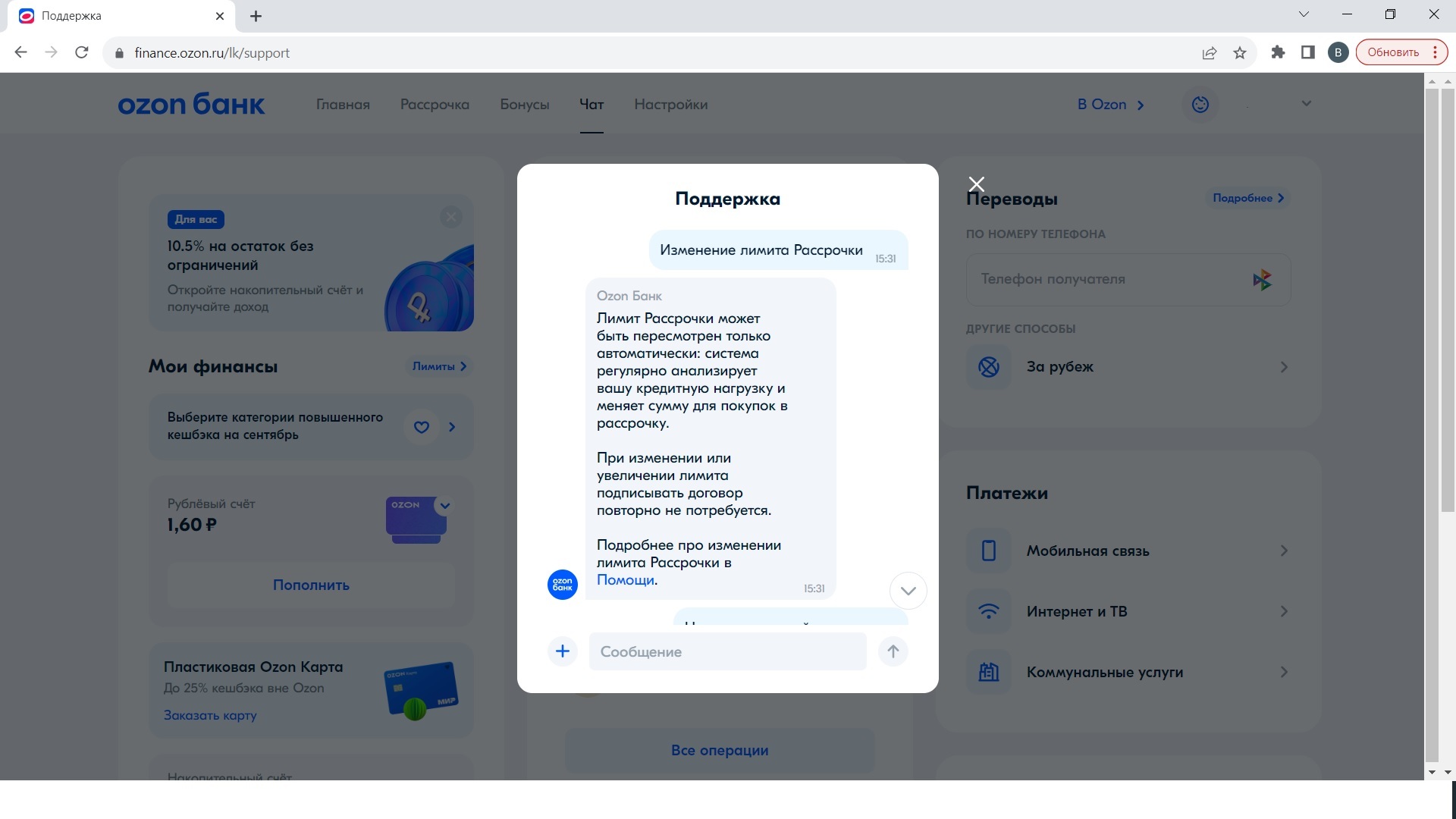Click the Ozon Банк avatar in chat
1456x819 pixels.
[x=562, y=585]
